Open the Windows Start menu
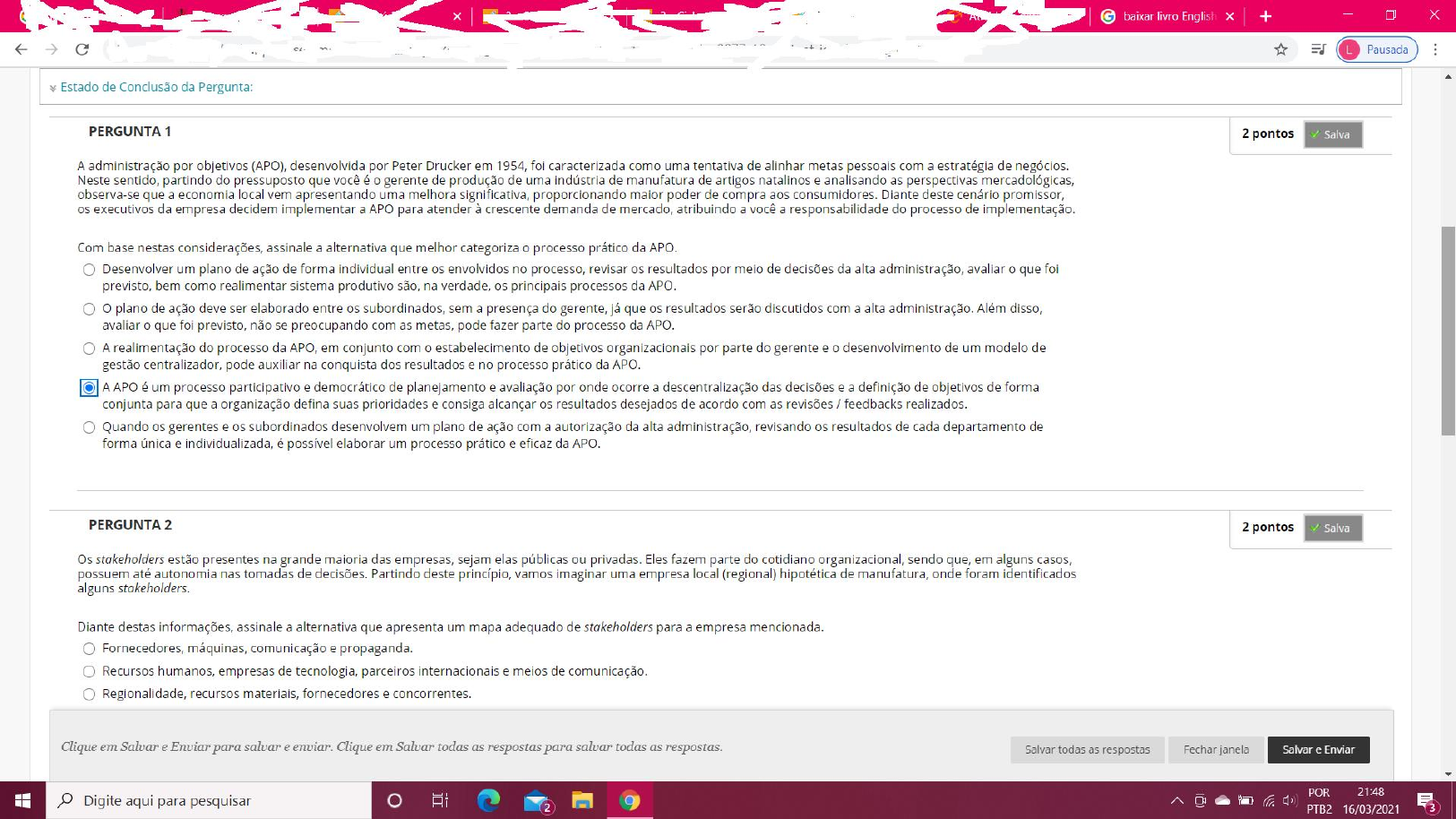Screen dimensions: 1456x819 point(22,800)
